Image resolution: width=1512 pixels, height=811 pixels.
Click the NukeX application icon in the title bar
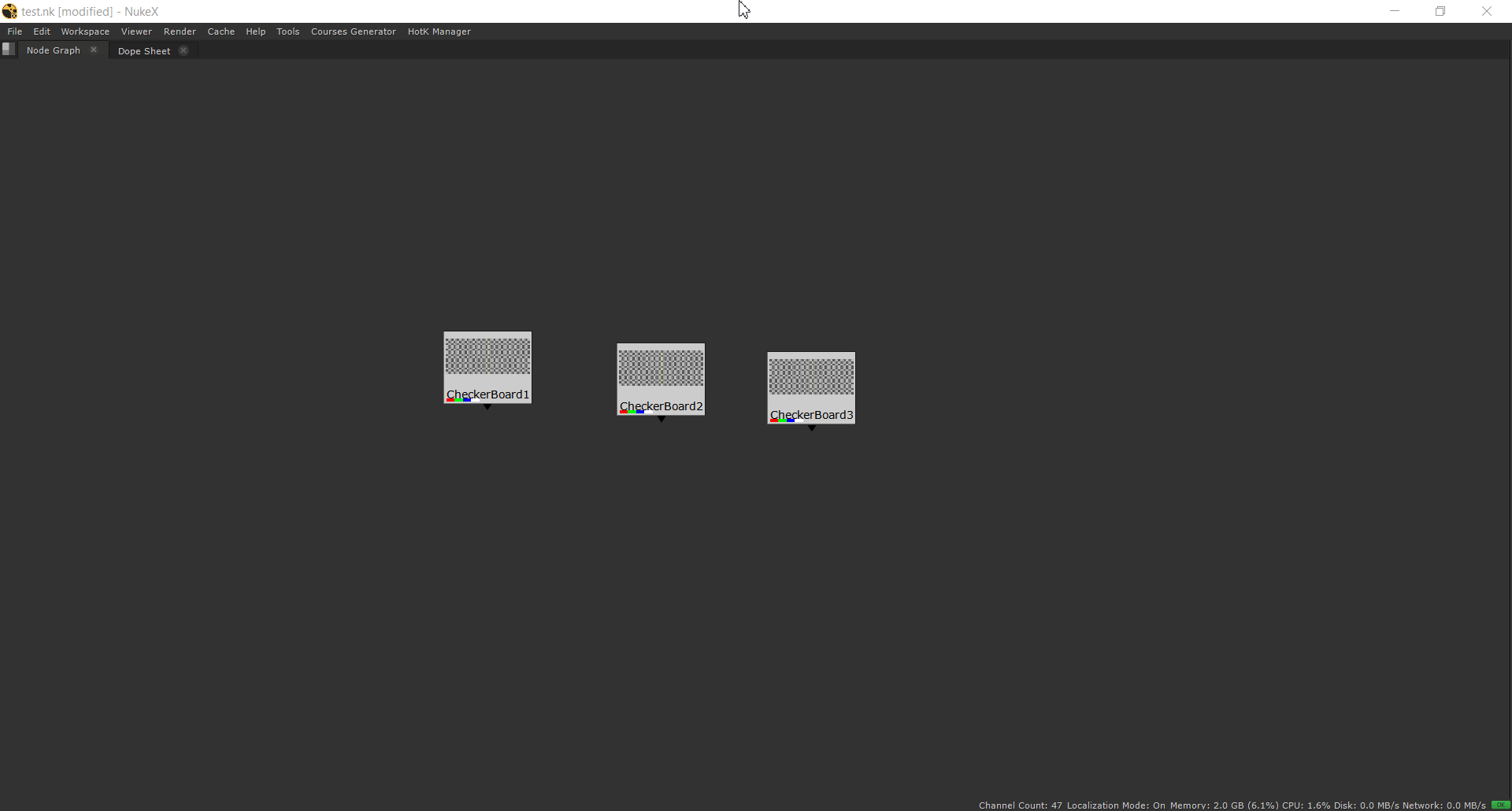coord(10,11)
